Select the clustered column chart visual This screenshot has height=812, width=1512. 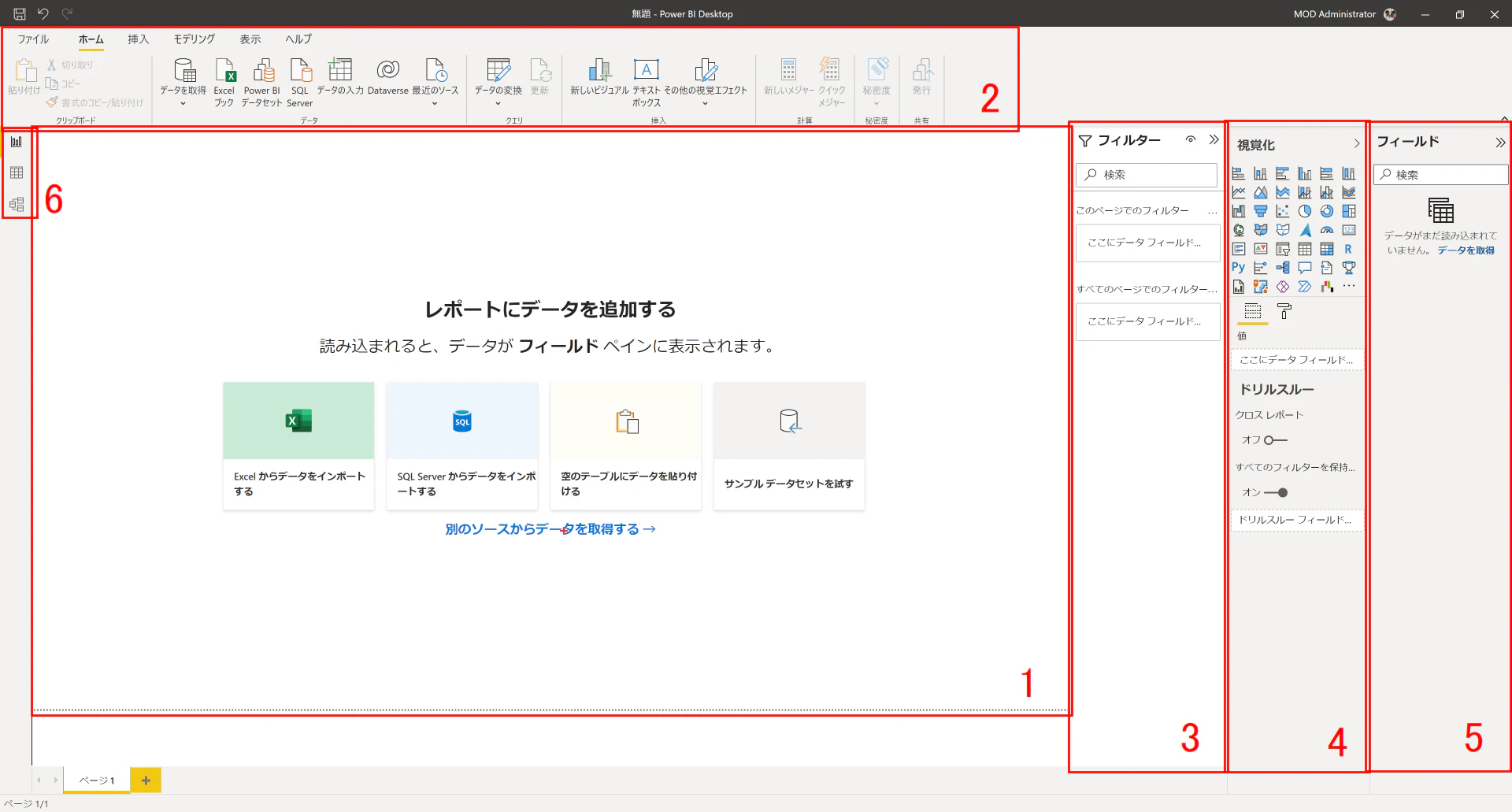[x=1305, y=173]
